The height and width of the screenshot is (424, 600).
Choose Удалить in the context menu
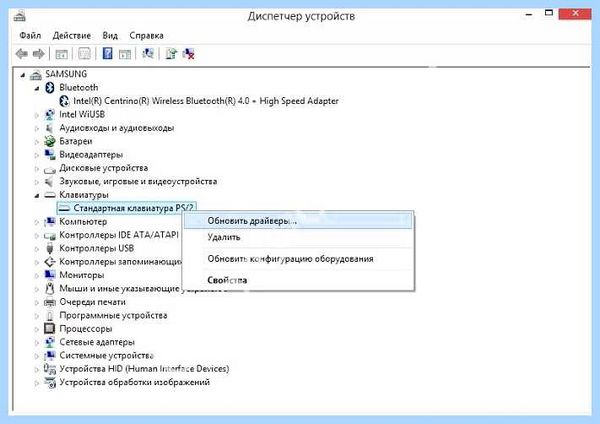tap(298, 237)
